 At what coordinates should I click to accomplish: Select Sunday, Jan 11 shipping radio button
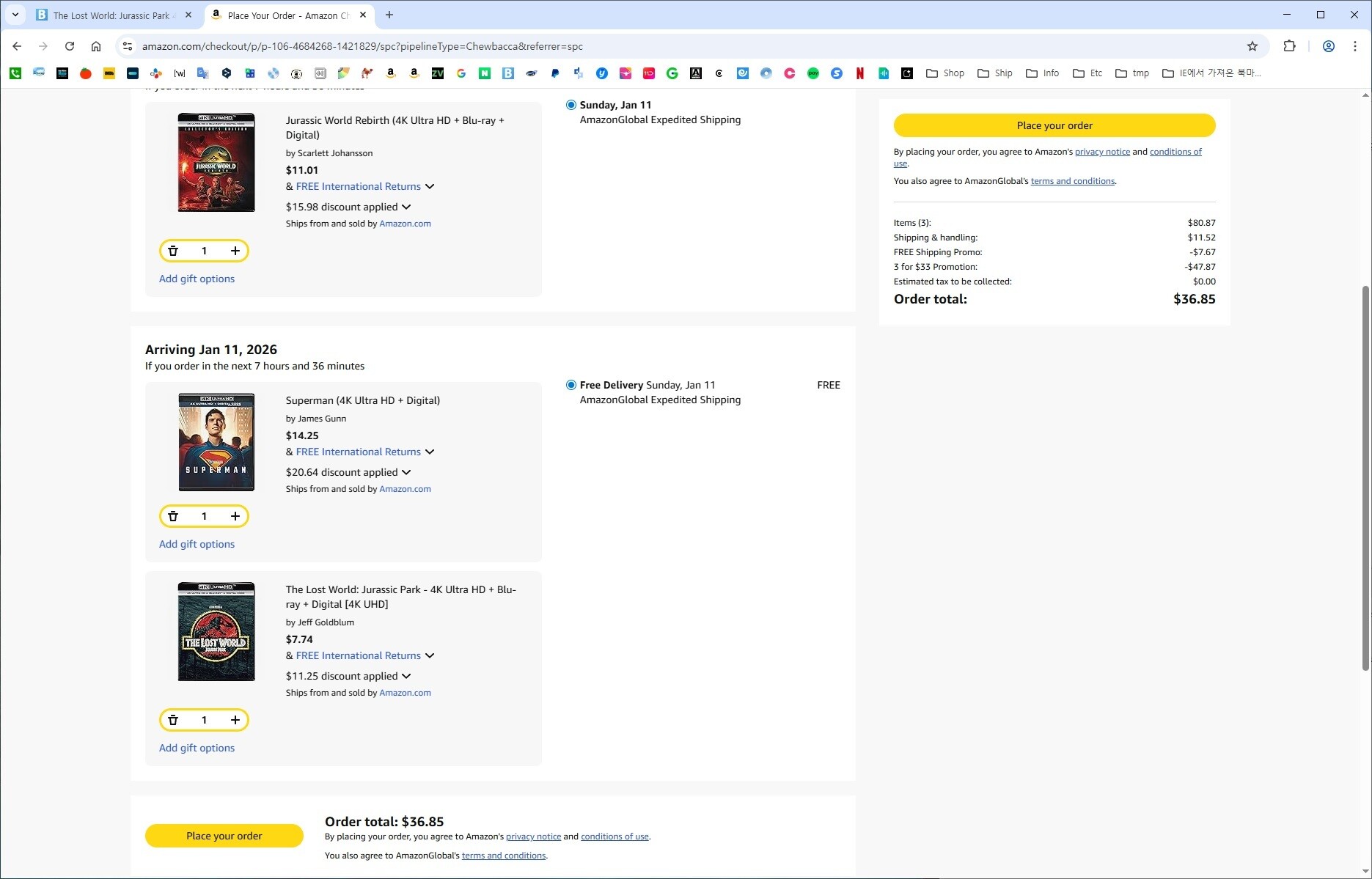(571, 105)
